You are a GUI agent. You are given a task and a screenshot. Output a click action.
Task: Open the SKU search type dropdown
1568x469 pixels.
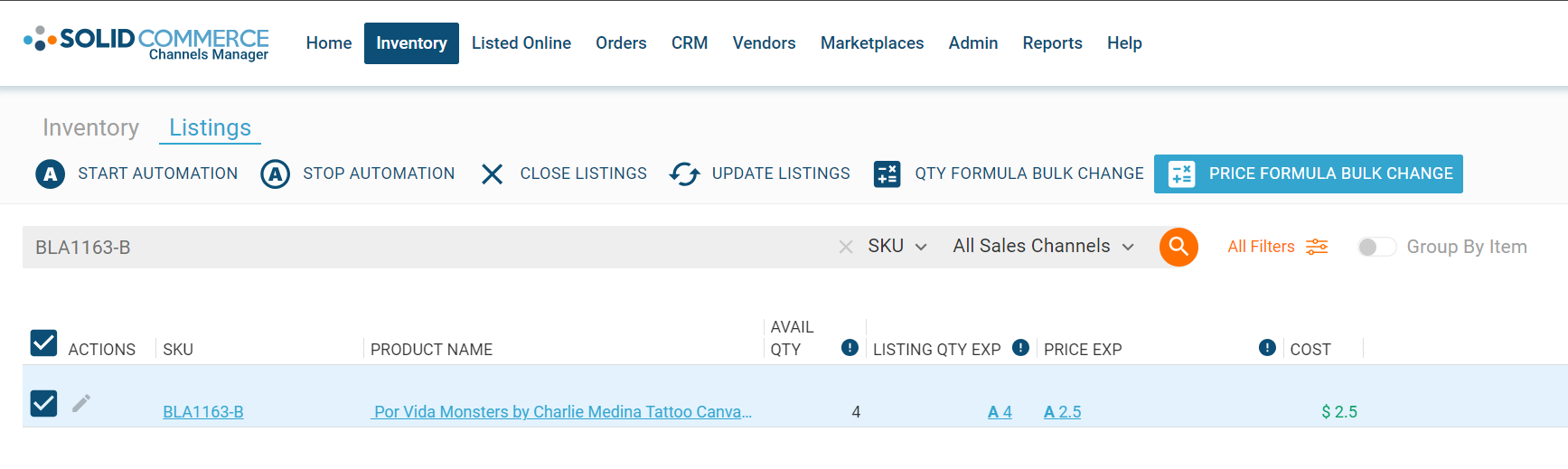pyautogui.click(x=897, y=247)
